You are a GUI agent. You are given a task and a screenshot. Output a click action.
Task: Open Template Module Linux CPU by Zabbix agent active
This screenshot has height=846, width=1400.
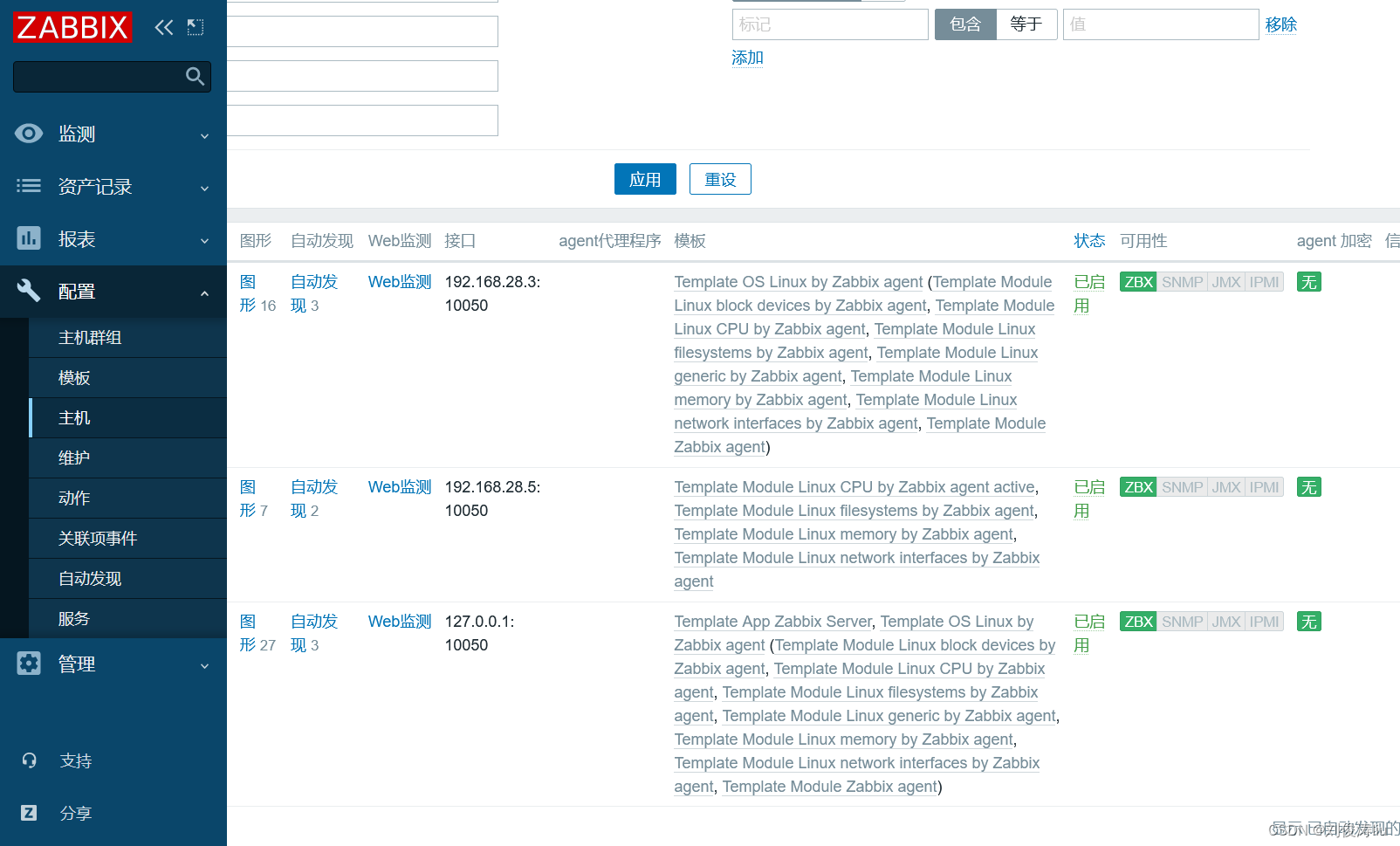point(854,487)
